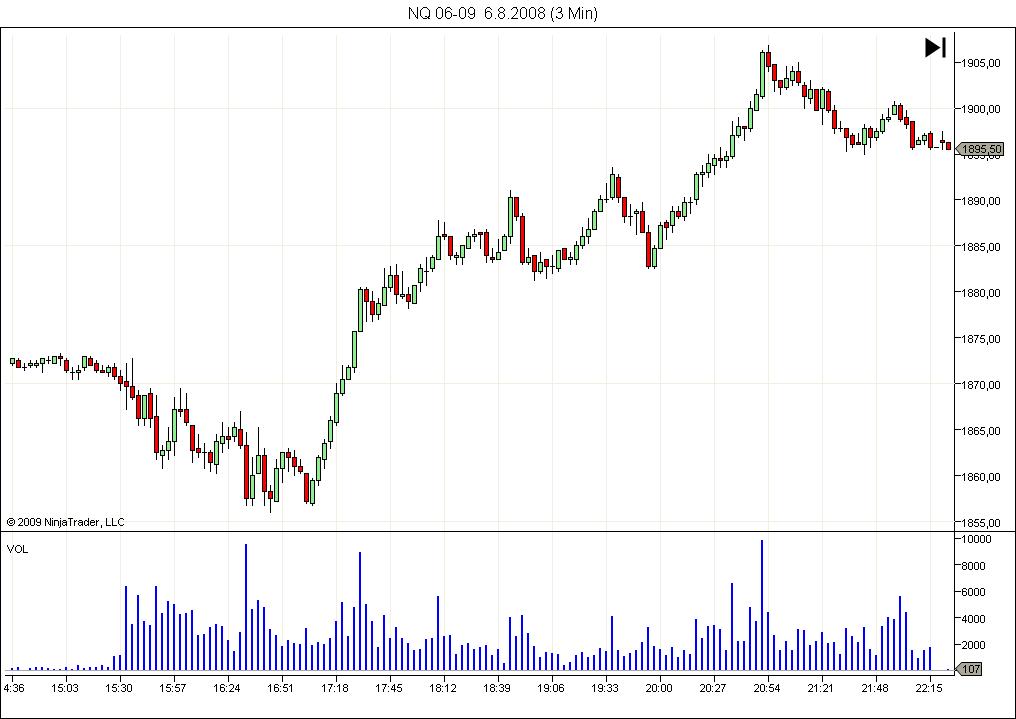
Task: Click the 1880,00 price axis label
Action: [981, 293]
